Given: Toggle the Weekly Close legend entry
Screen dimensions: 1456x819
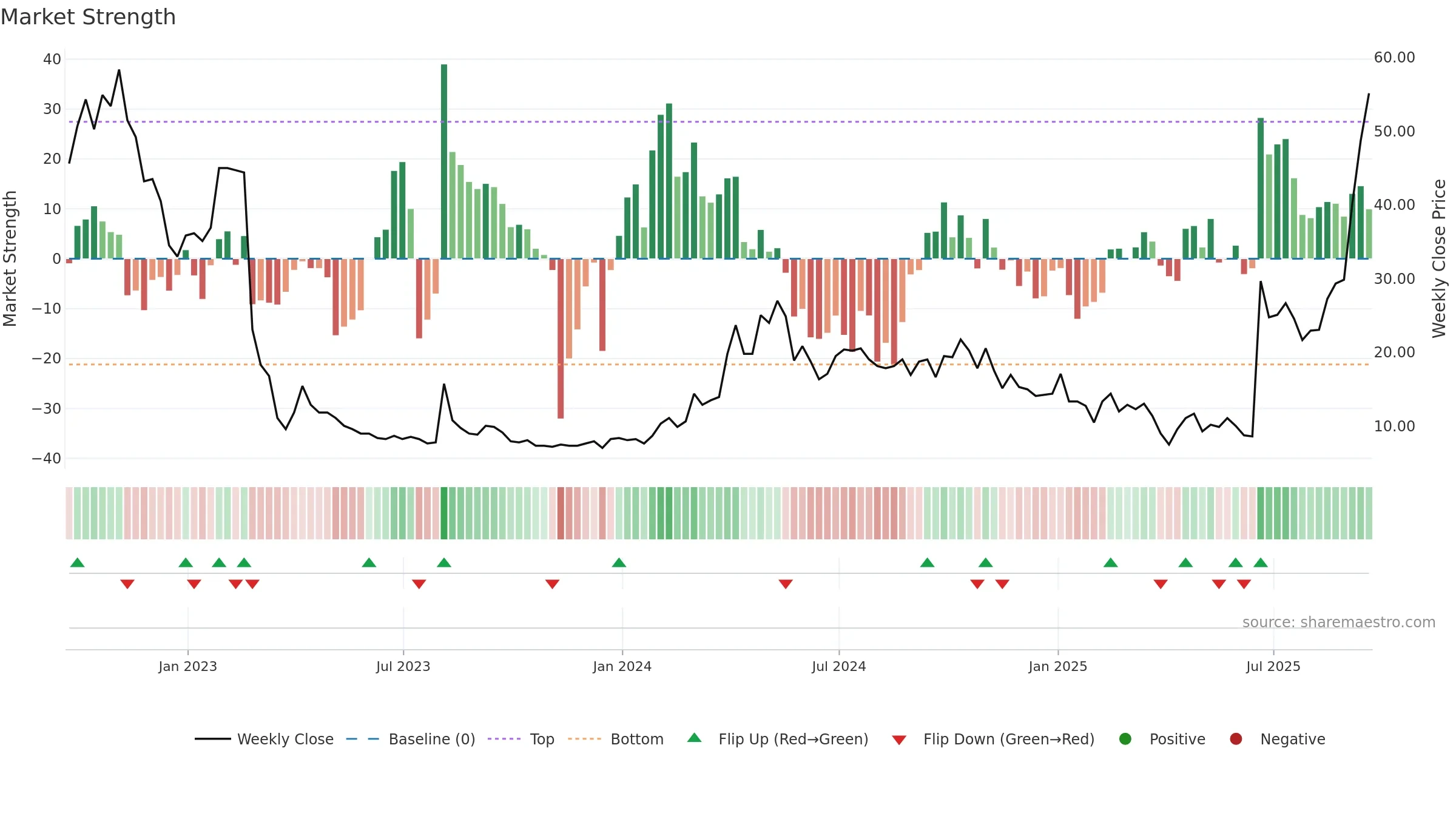Looking at the screenshot, I should pos(264,739).
